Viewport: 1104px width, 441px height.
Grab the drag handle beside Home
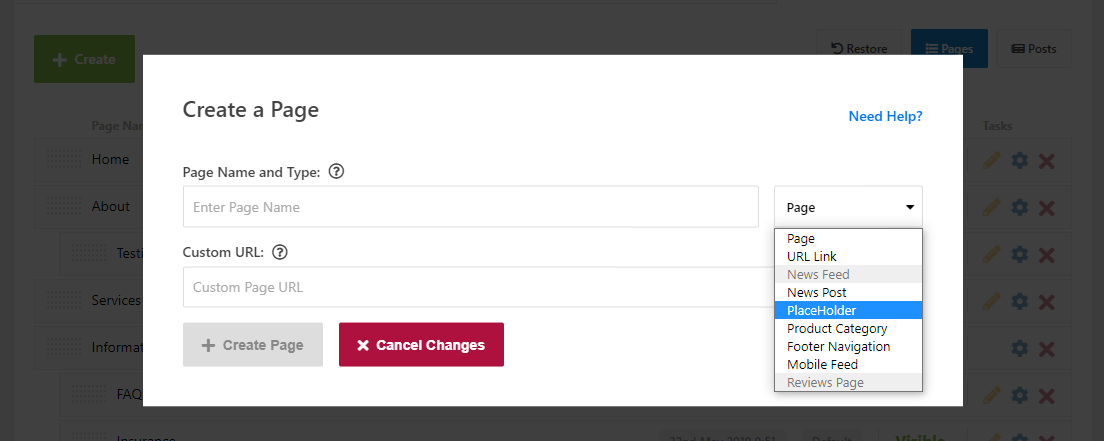pos(63,159)
